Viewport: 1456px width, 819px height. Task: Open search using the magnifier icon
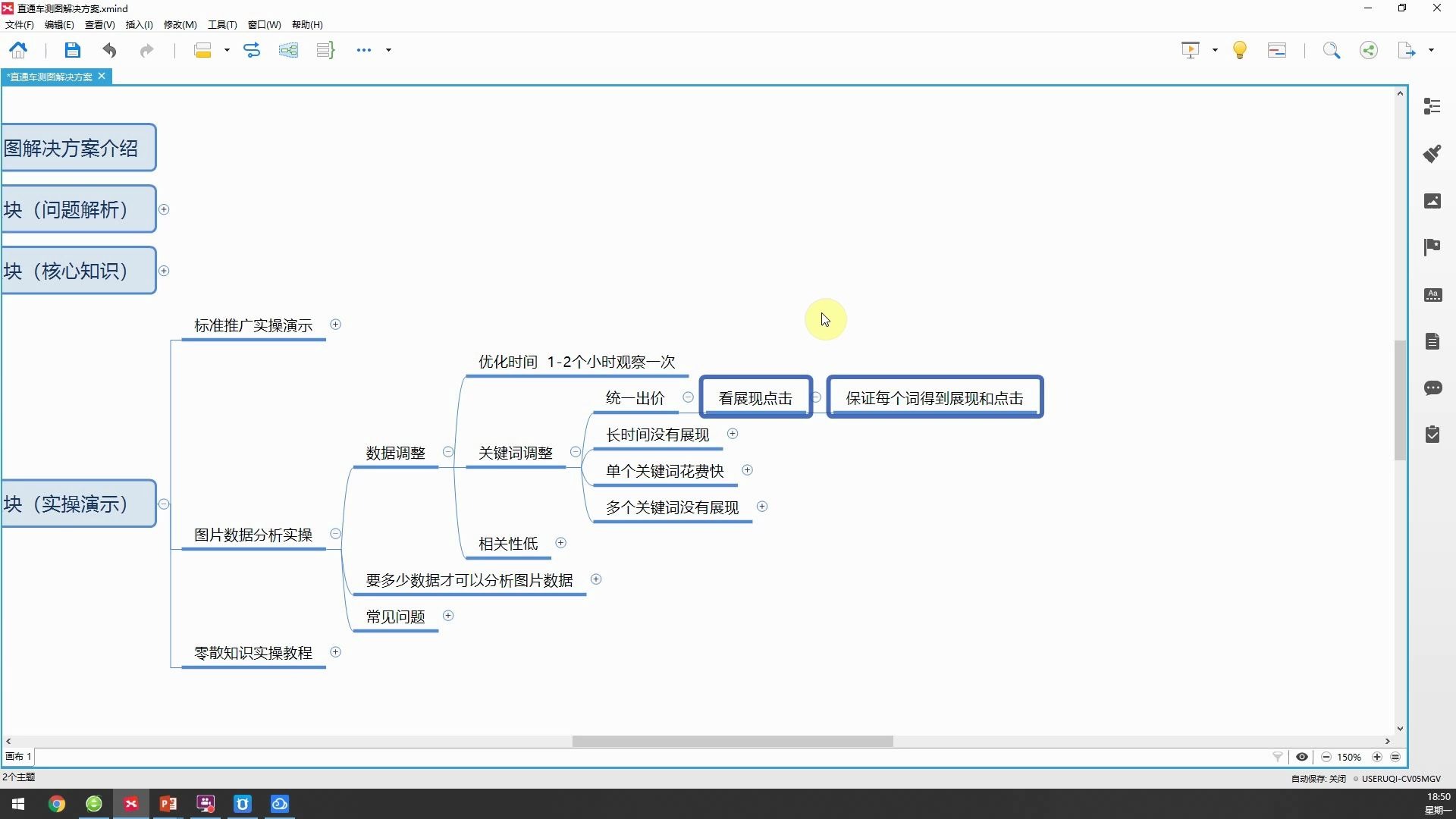pos(1332,49)
